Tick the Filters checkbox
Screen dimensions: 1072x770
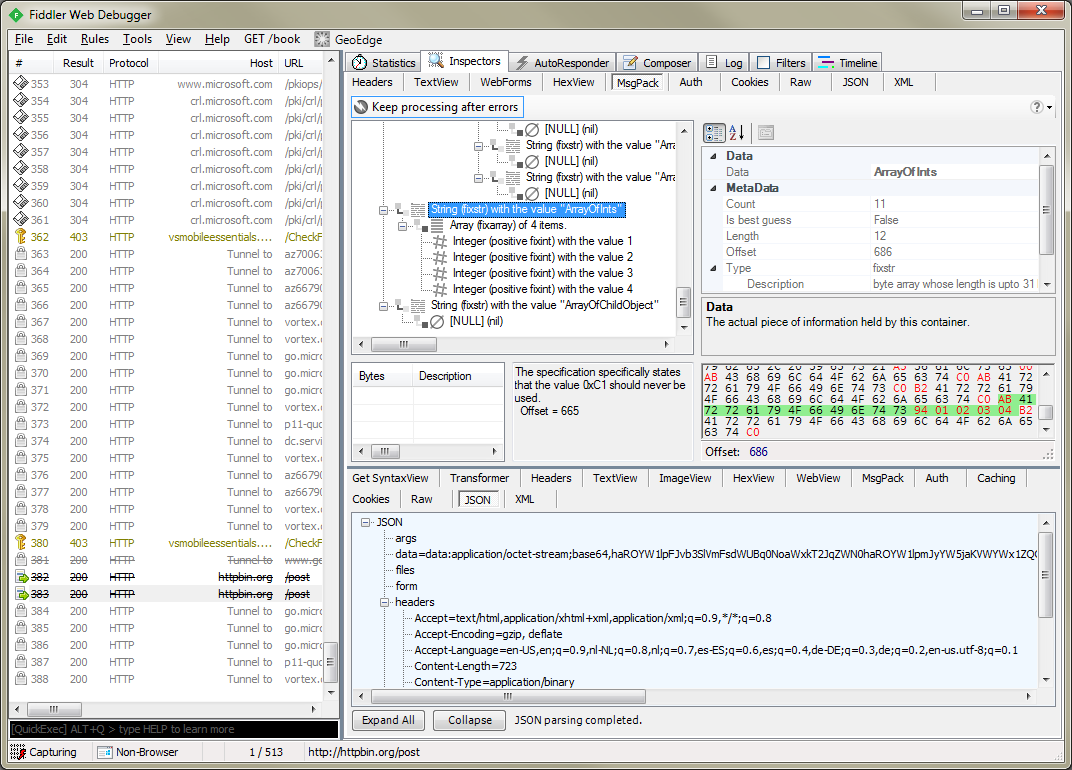click(x=764, y=63)
